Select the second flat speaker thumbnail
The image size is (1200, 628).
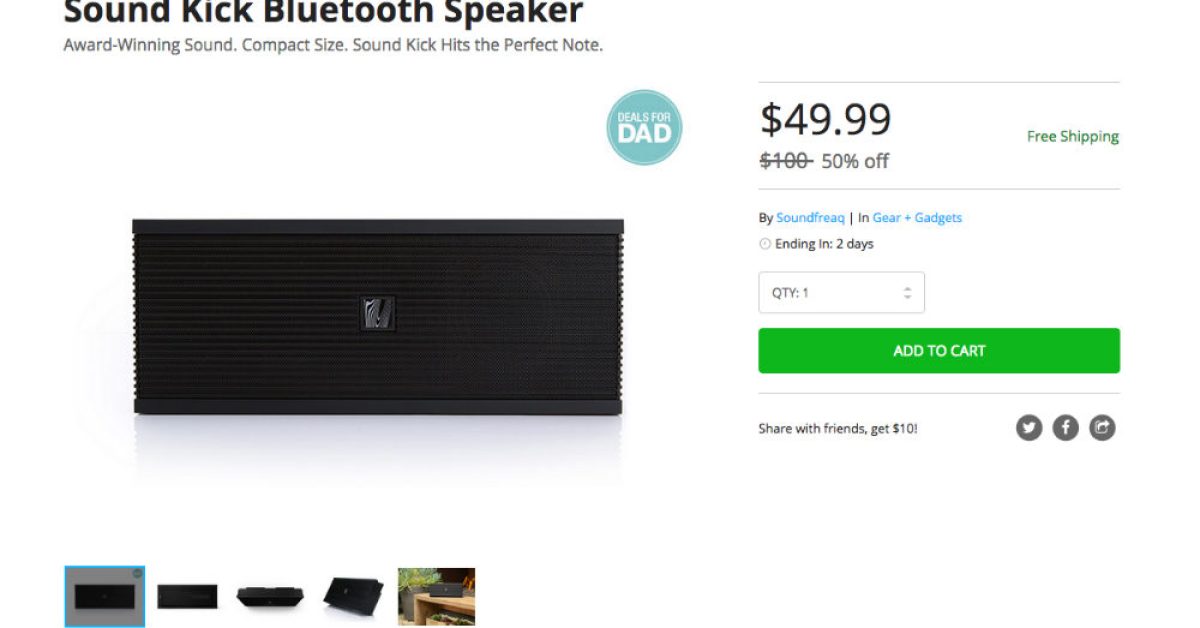(x=187, y=597)
